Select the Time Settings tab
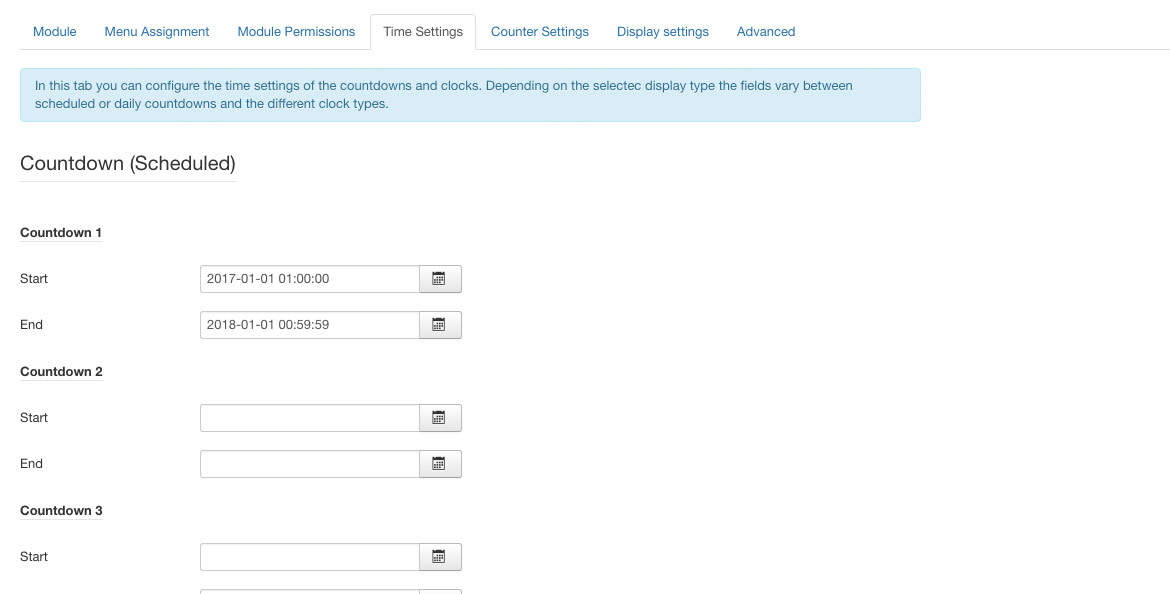This screenshot has height=594, width=1170. pos(423,32)
